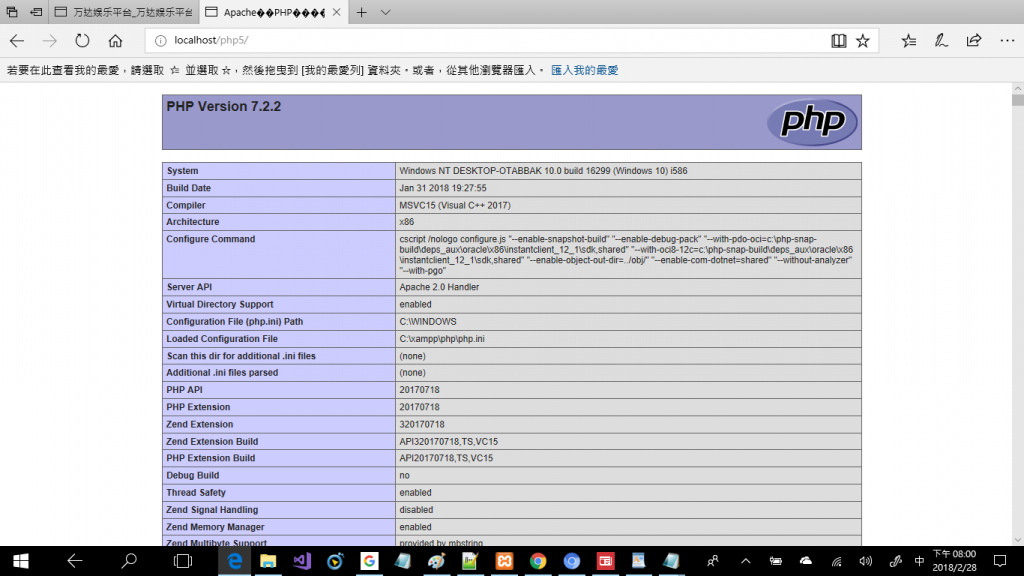Click the 'Loaded Configuration File' row label

[221, 339]
